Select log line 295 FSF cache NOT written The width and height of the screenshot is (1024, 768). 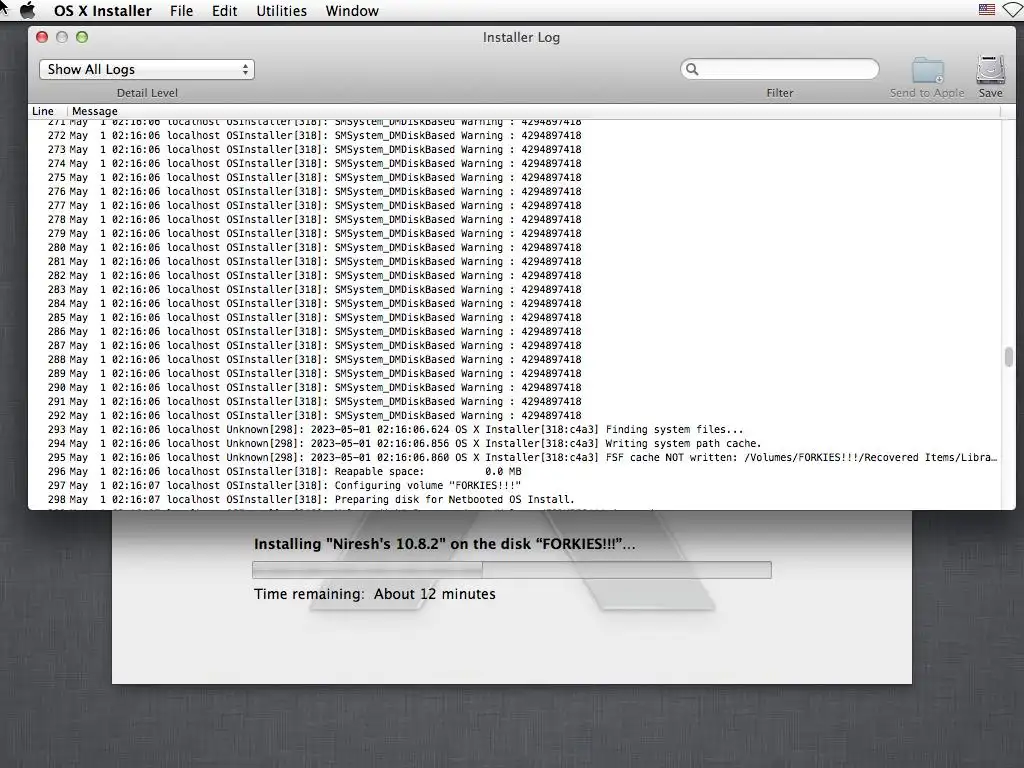tap(514, 458)
